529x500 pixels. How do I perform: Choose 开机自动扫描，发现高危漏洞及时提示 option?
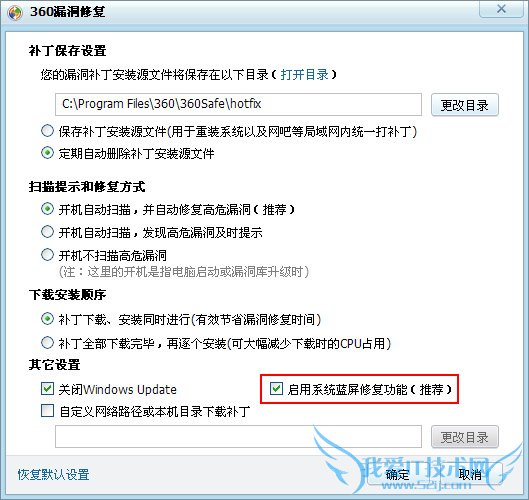tap(47, 232)
